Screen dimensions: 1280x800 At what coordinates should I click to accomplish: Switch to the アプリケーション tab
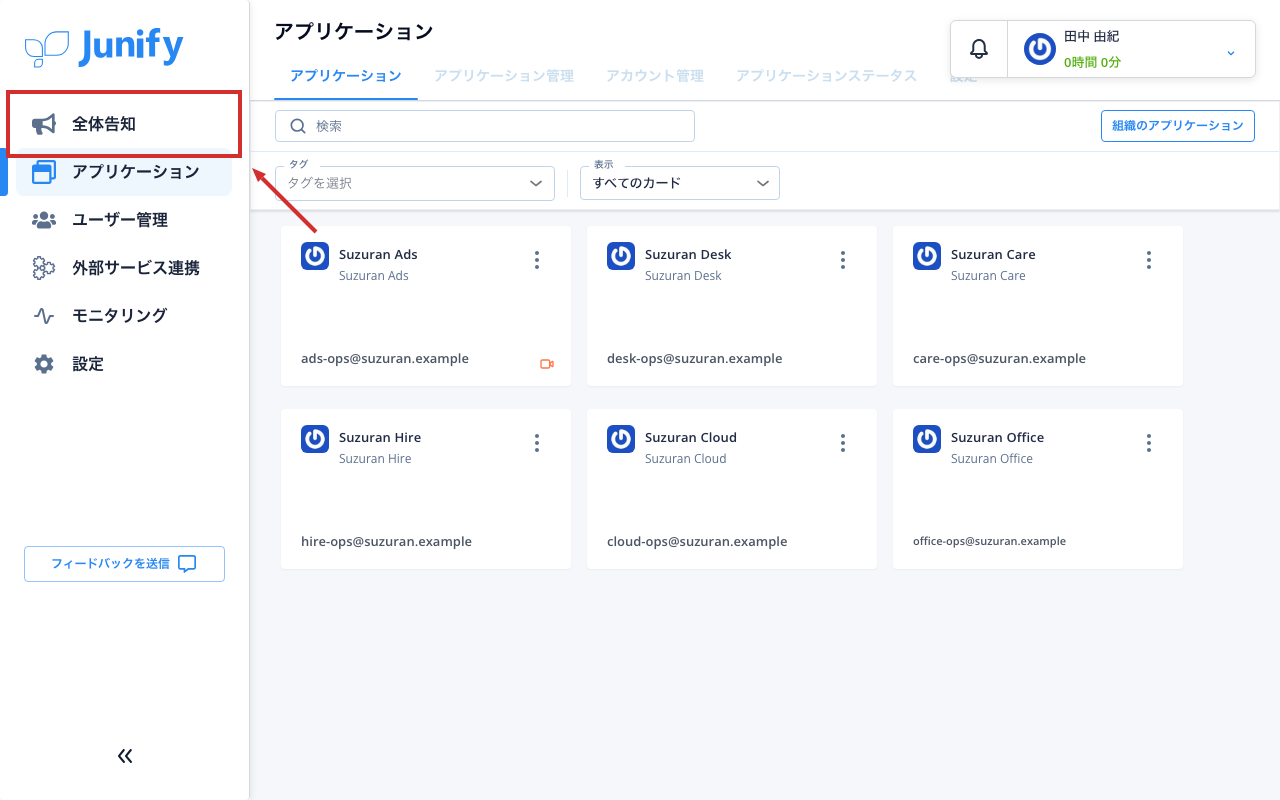point(346,76)
